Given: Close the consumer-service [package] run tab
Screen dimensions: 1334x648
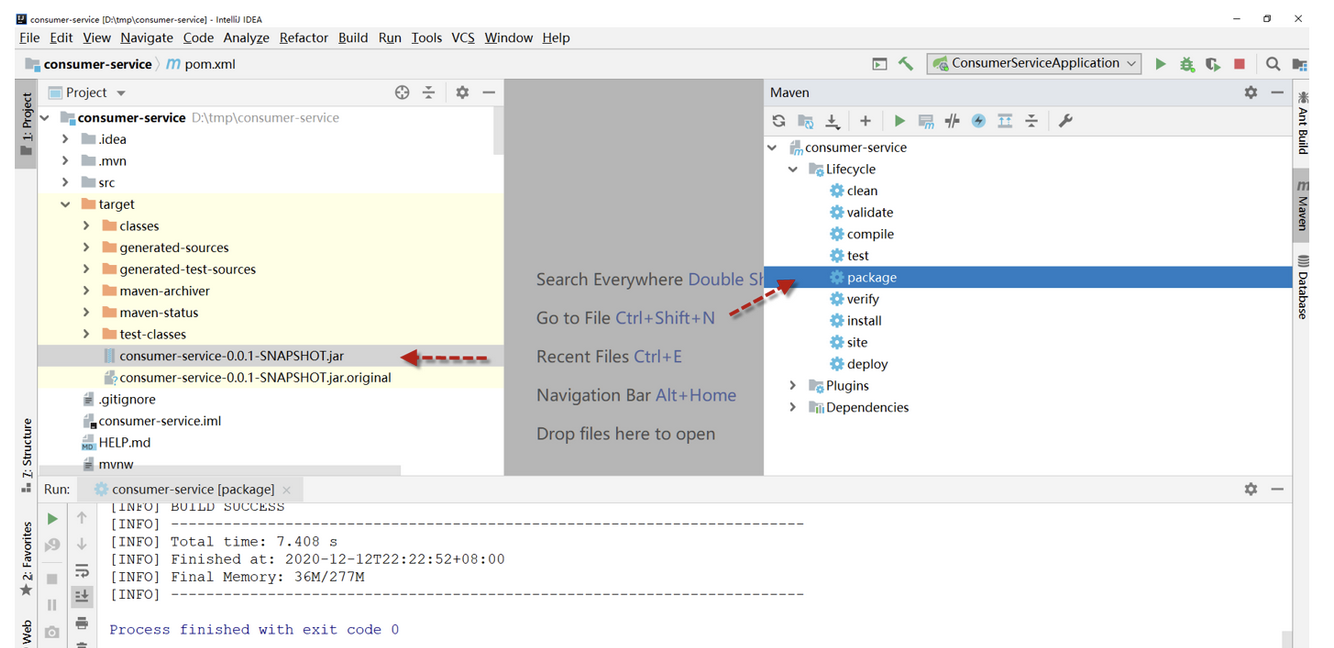Looking at the screenshot, I should click(x=286, y=490).
